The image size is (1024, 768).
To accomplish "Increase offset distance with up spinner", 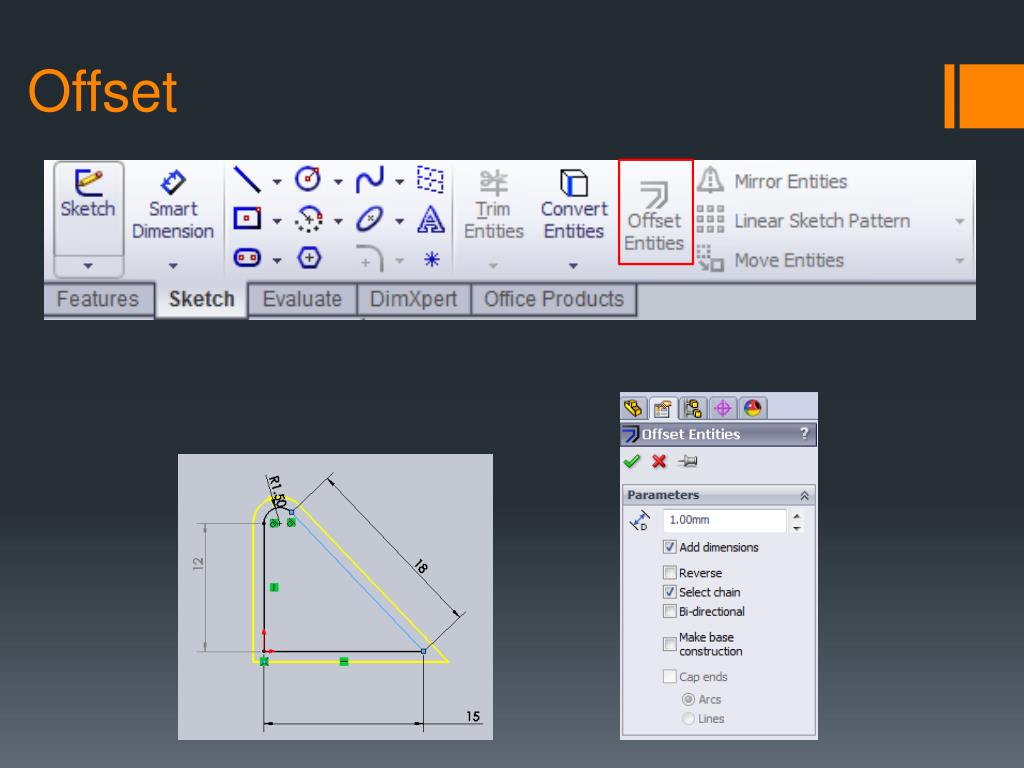I will [797, 516].
